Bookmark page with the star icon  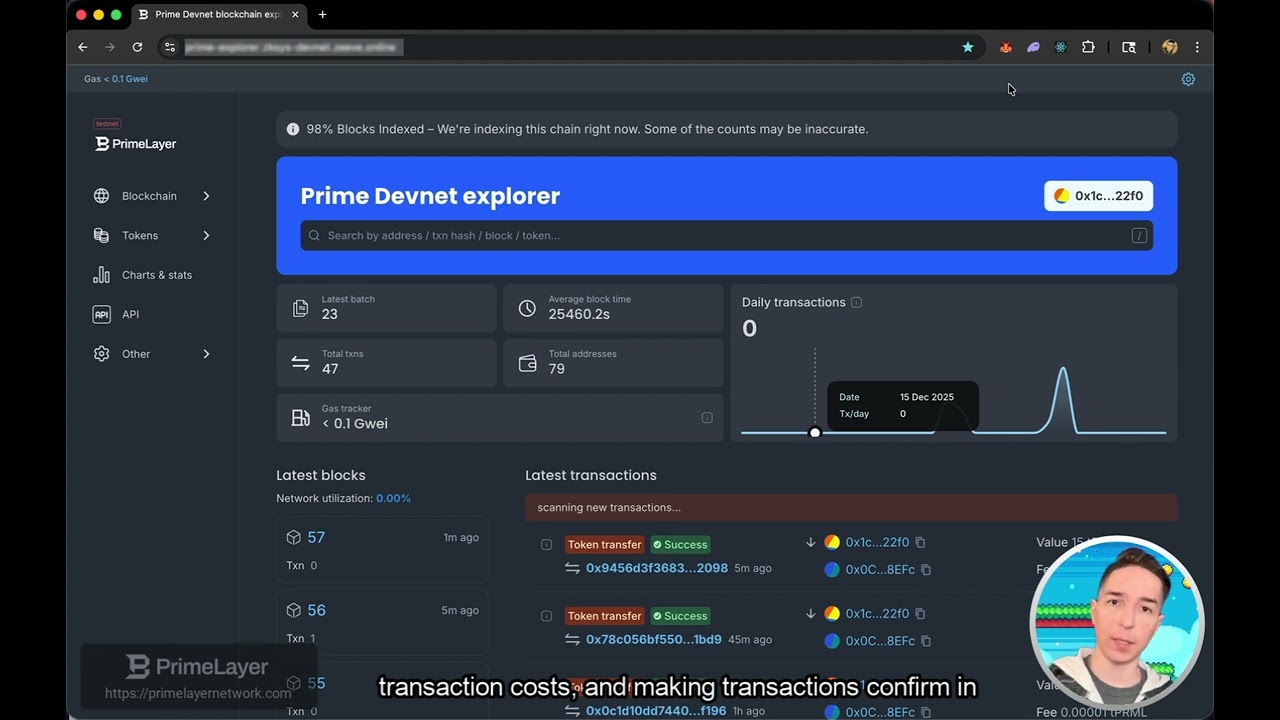click(x=968, y=47)
